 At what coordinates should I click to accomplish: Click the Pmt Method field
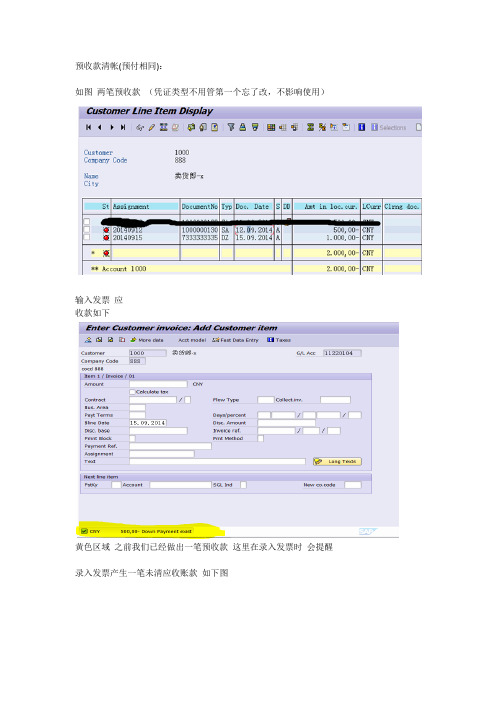pos(261,438)
